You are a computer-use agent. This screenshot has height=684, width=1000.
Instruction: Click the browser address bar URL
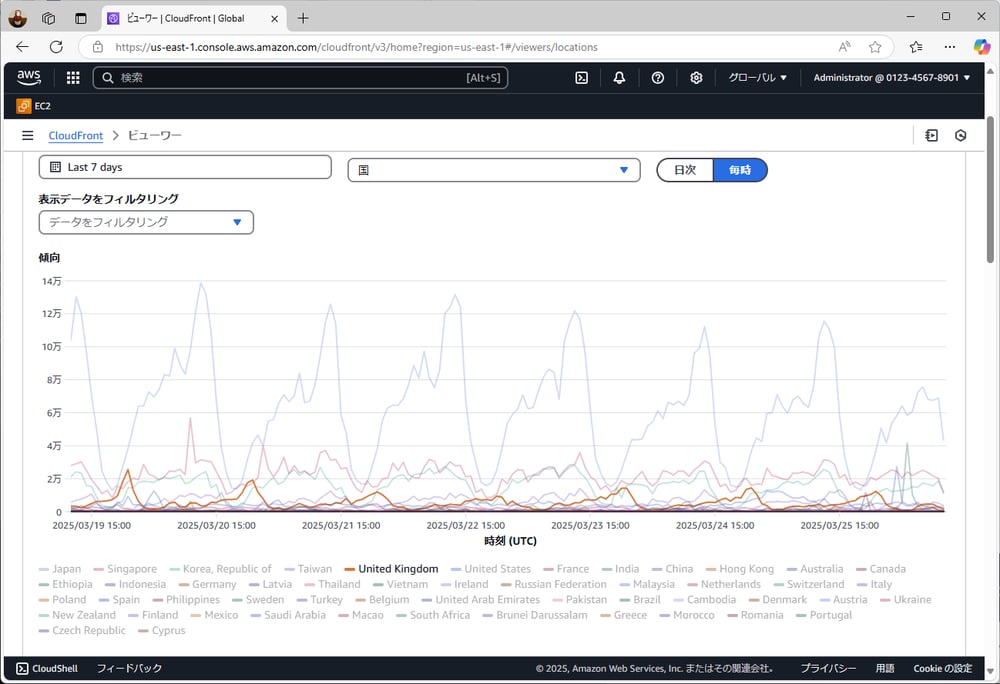point(357,47)
